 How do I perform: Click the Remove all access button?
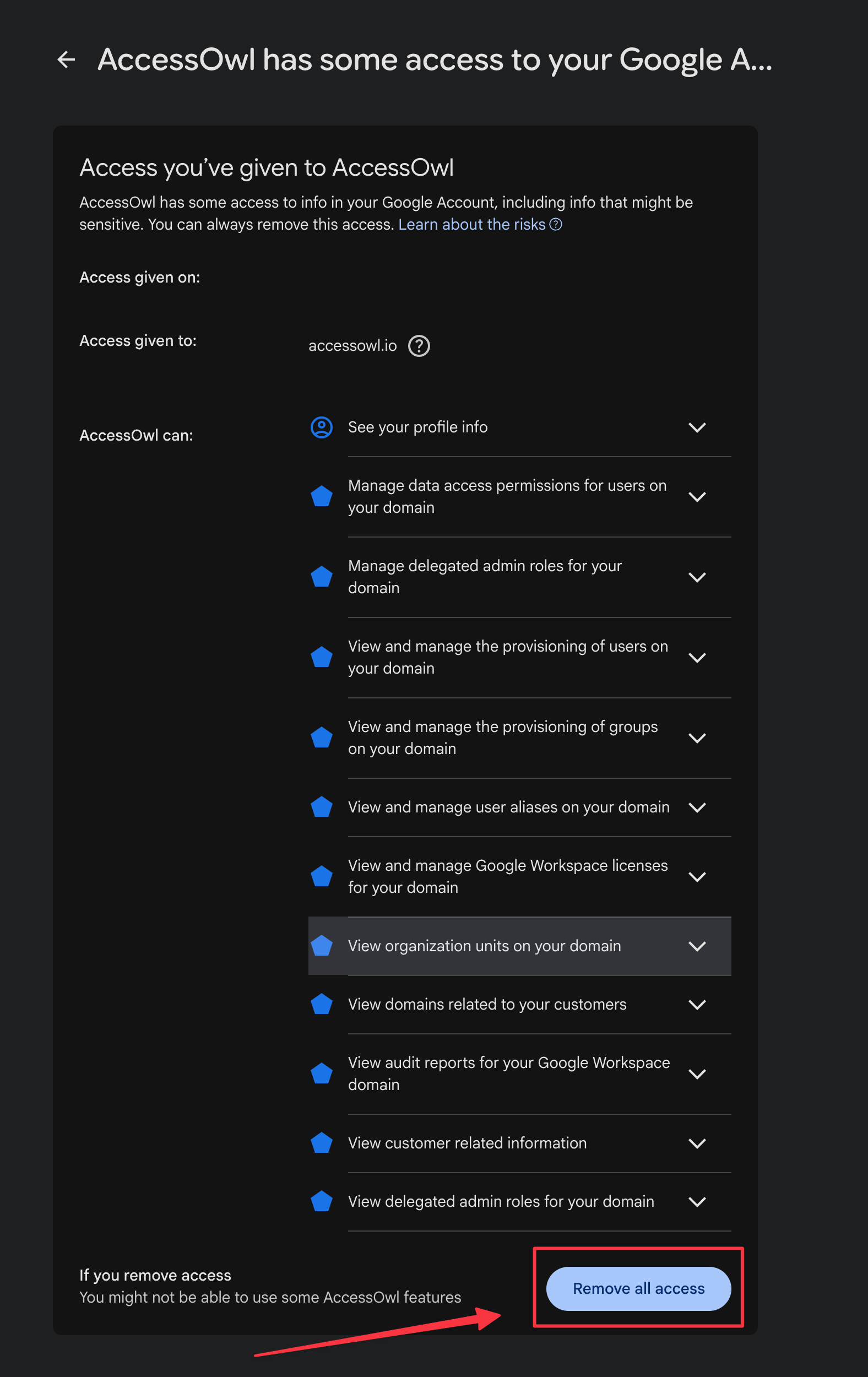pos(639,1288)
